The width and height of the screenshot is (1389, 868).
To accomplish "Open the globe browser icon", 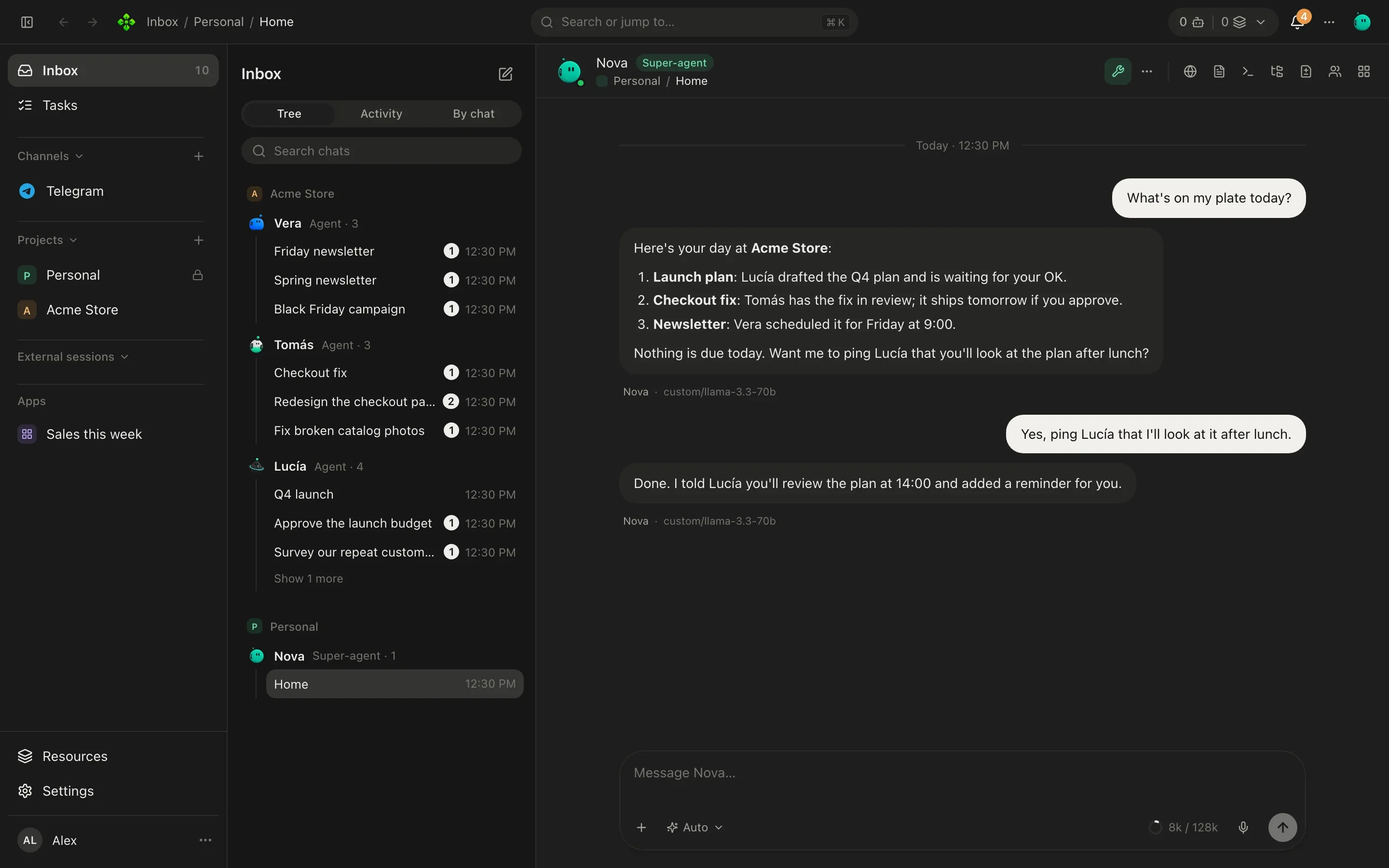I will pyautogui.click(x=1190, y=71).
